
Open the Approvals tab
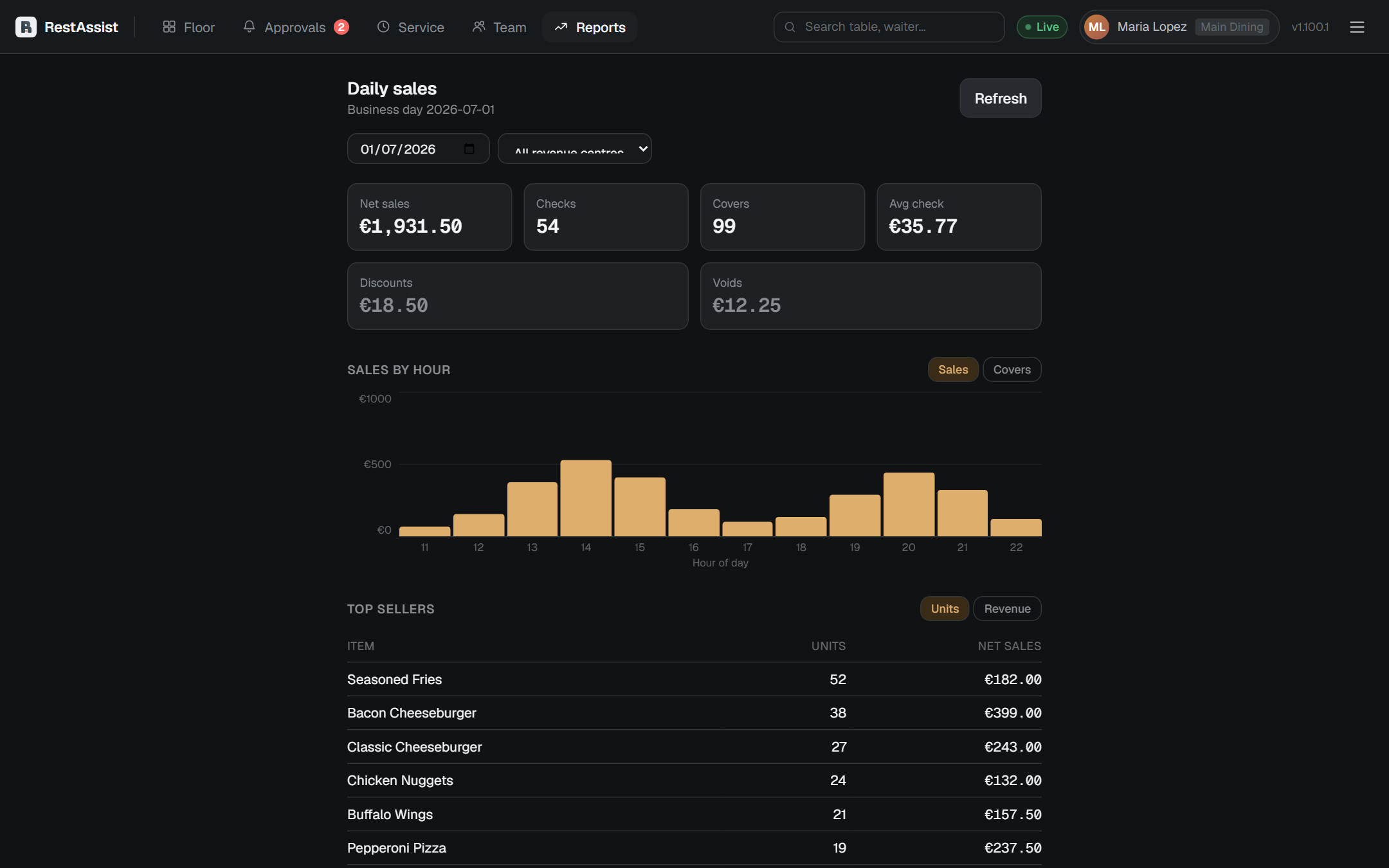pyautogui.click(x=296, y=27)
